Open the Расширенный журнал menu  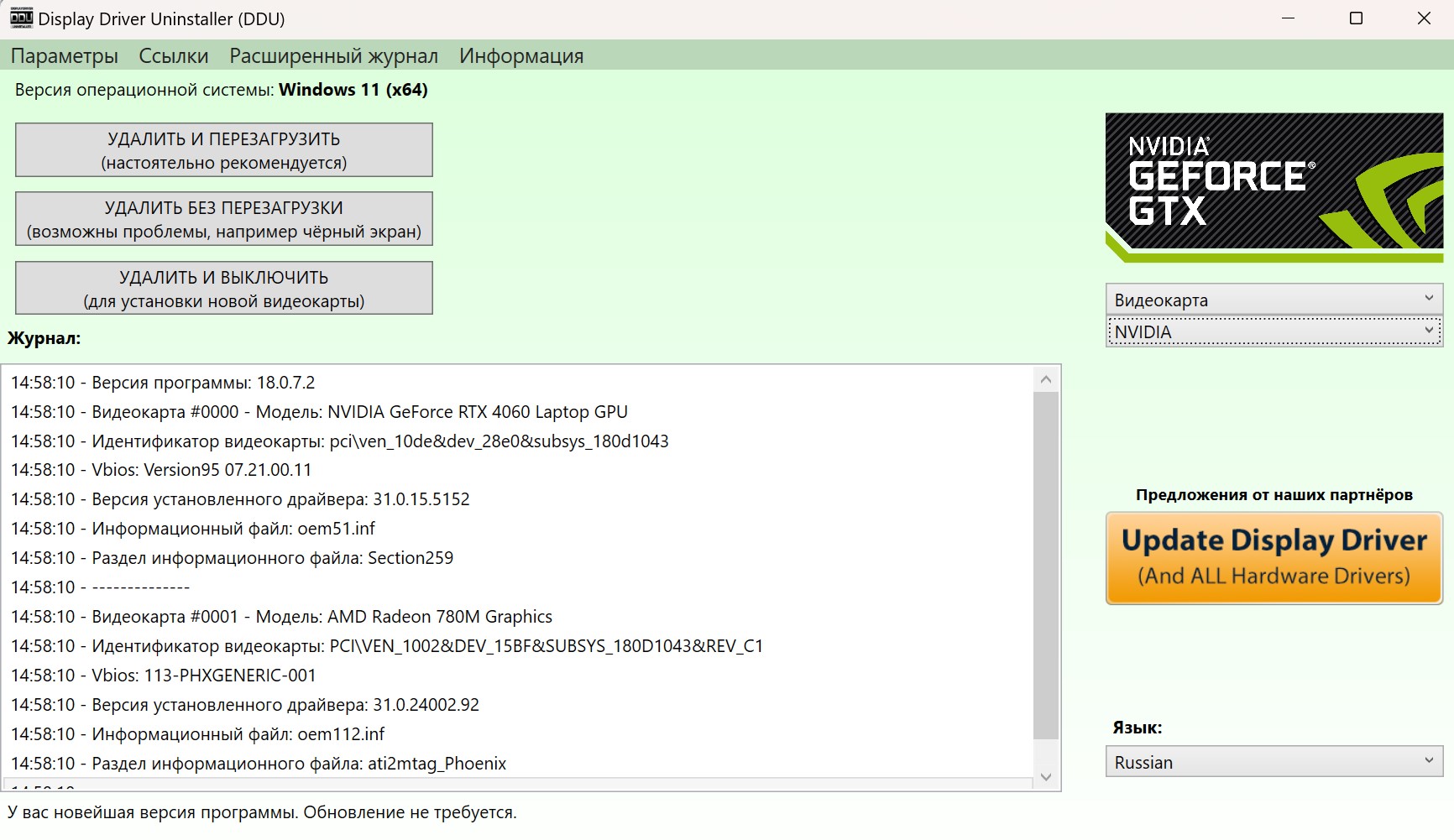[x=333, y=56]
